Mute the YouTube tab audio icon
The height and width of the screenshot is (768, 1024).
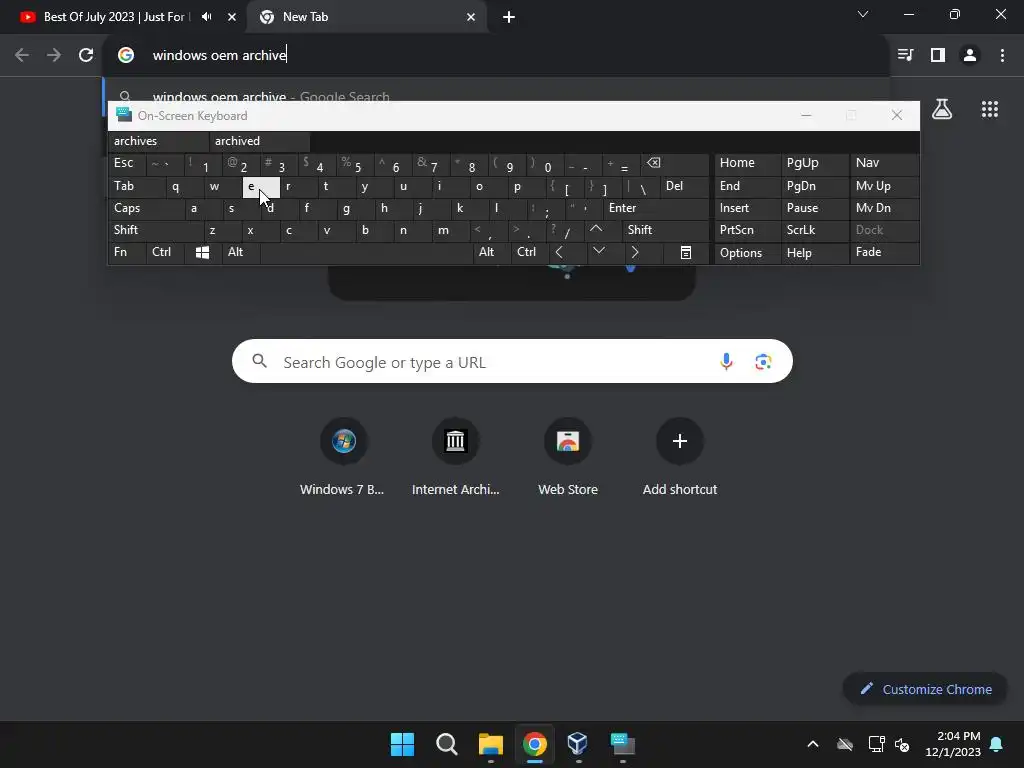206,17
